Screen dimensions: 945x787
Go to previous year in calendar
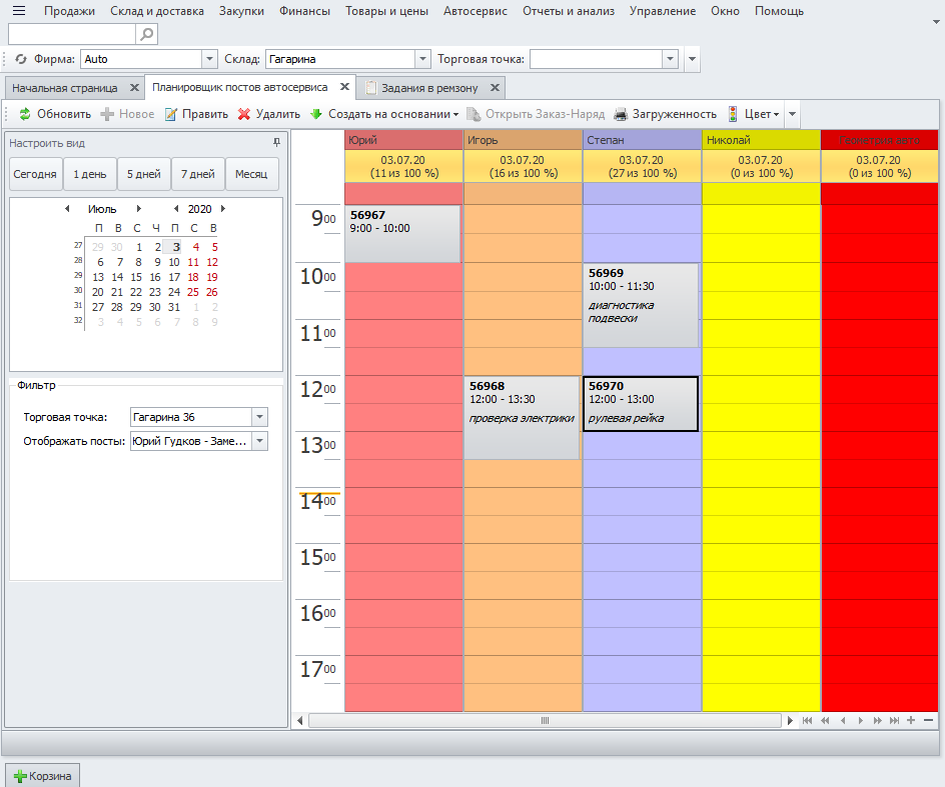pos(176,209)
